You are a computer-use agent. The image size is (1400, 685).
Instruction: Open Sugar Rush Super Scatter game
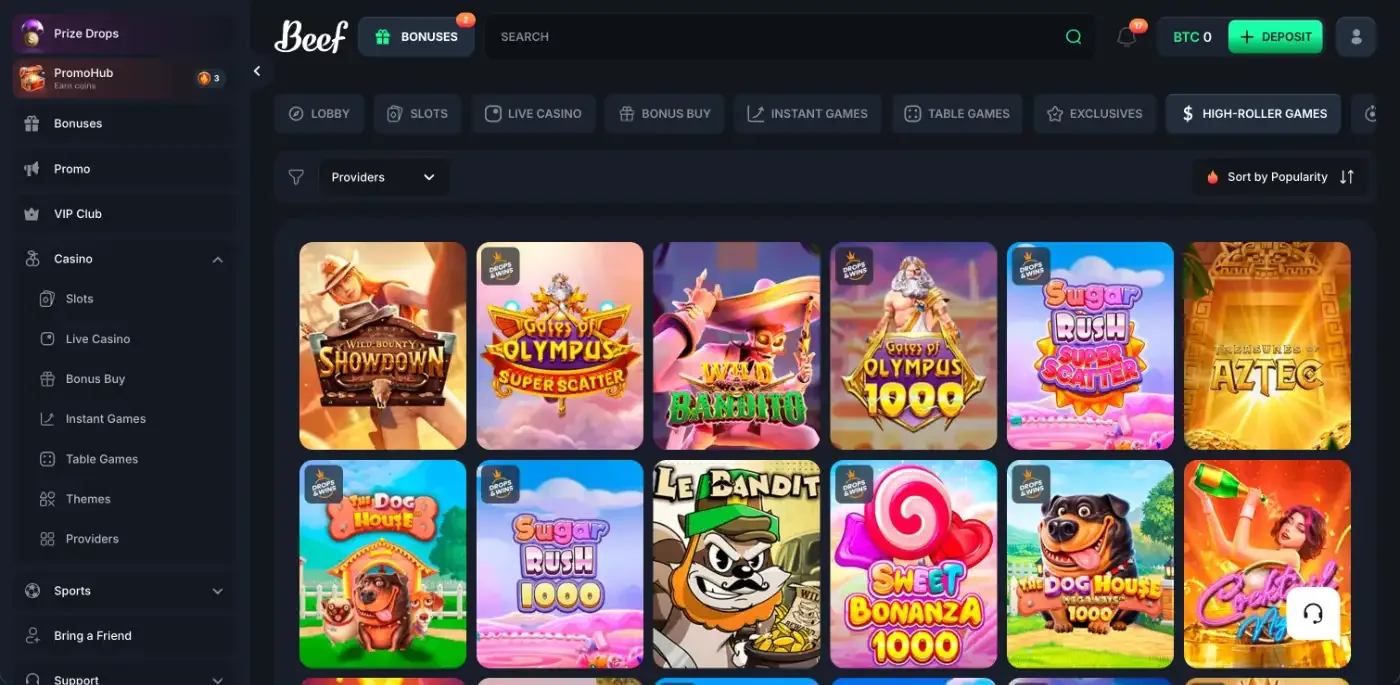[x=1090, y=346]
